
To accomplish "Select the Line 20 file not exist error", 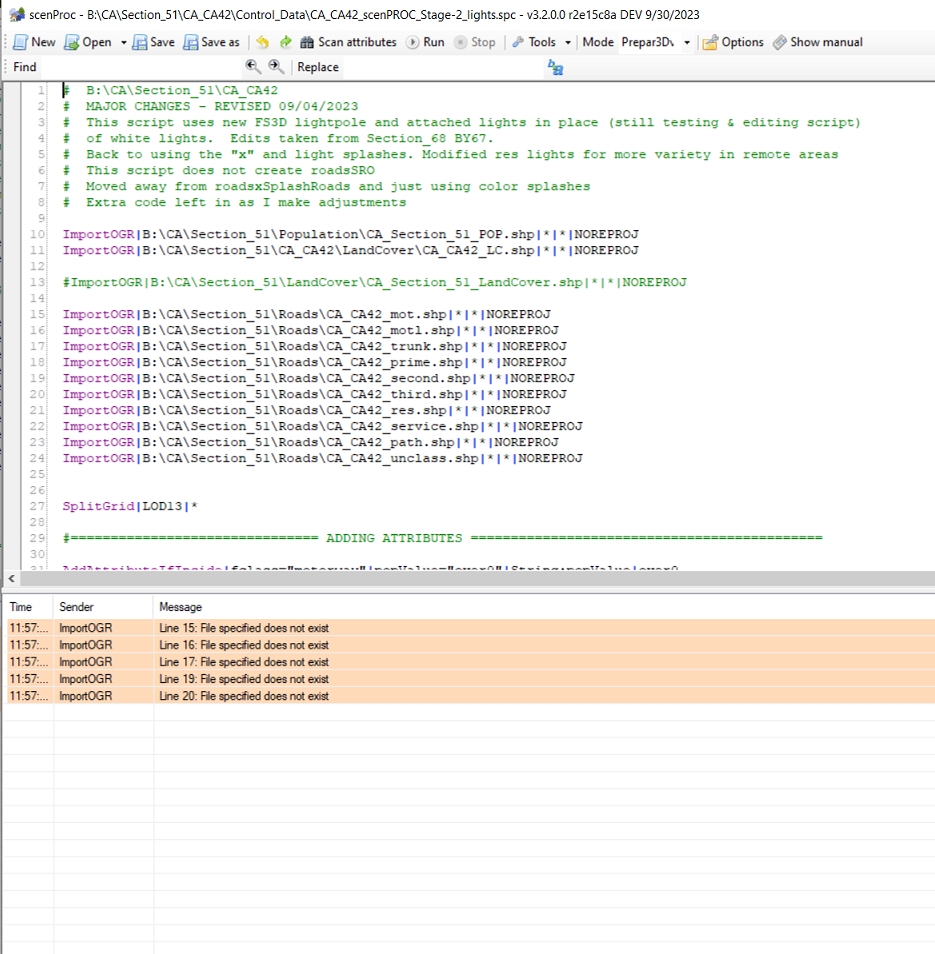I will pyautogui.click(x=470, y=696).
